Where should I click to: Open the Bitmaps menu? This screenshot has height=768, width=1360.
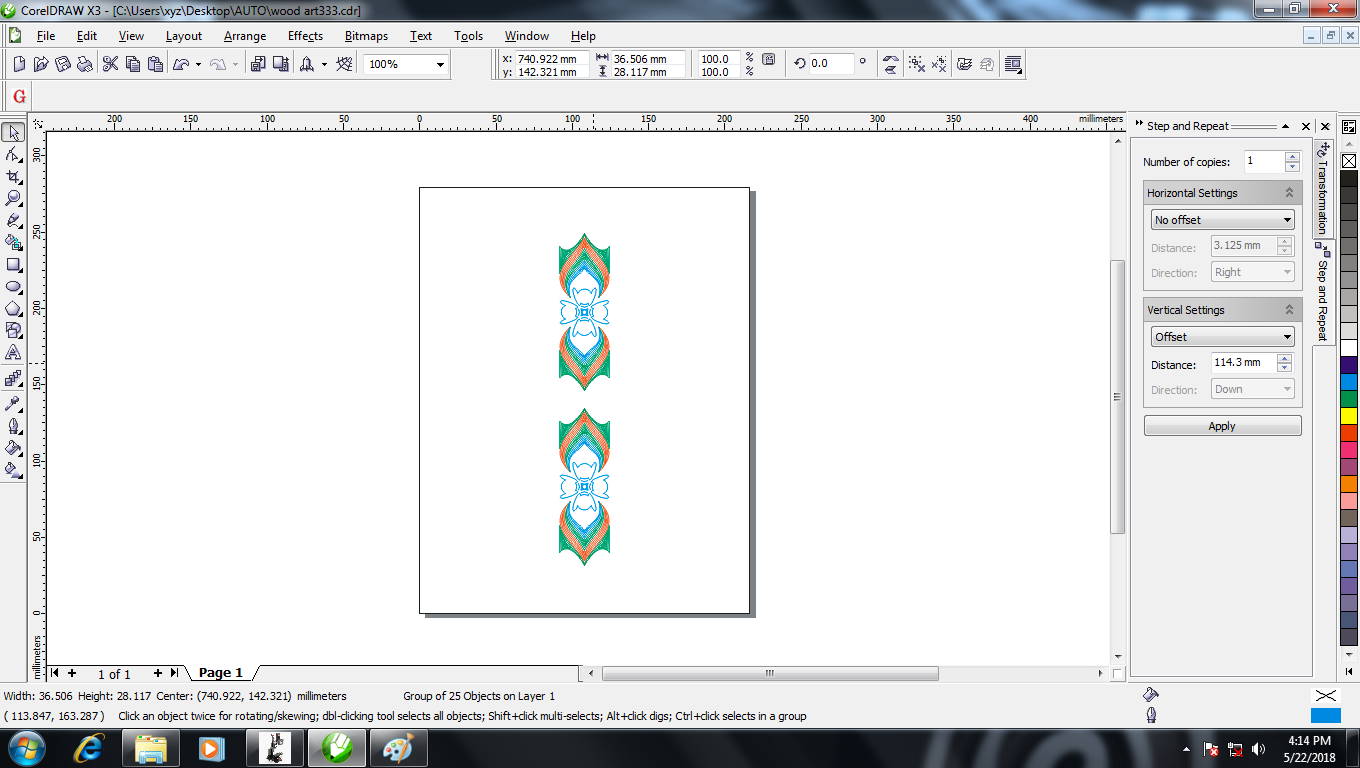(x=366, y=36)
